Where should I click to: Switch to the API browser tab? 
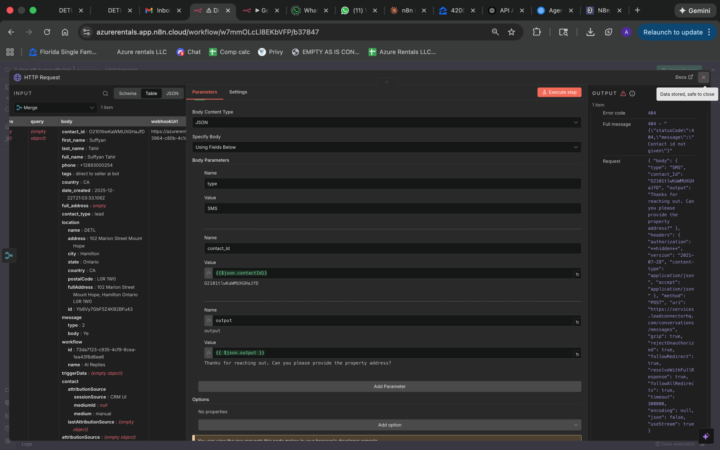coord(506,10)
